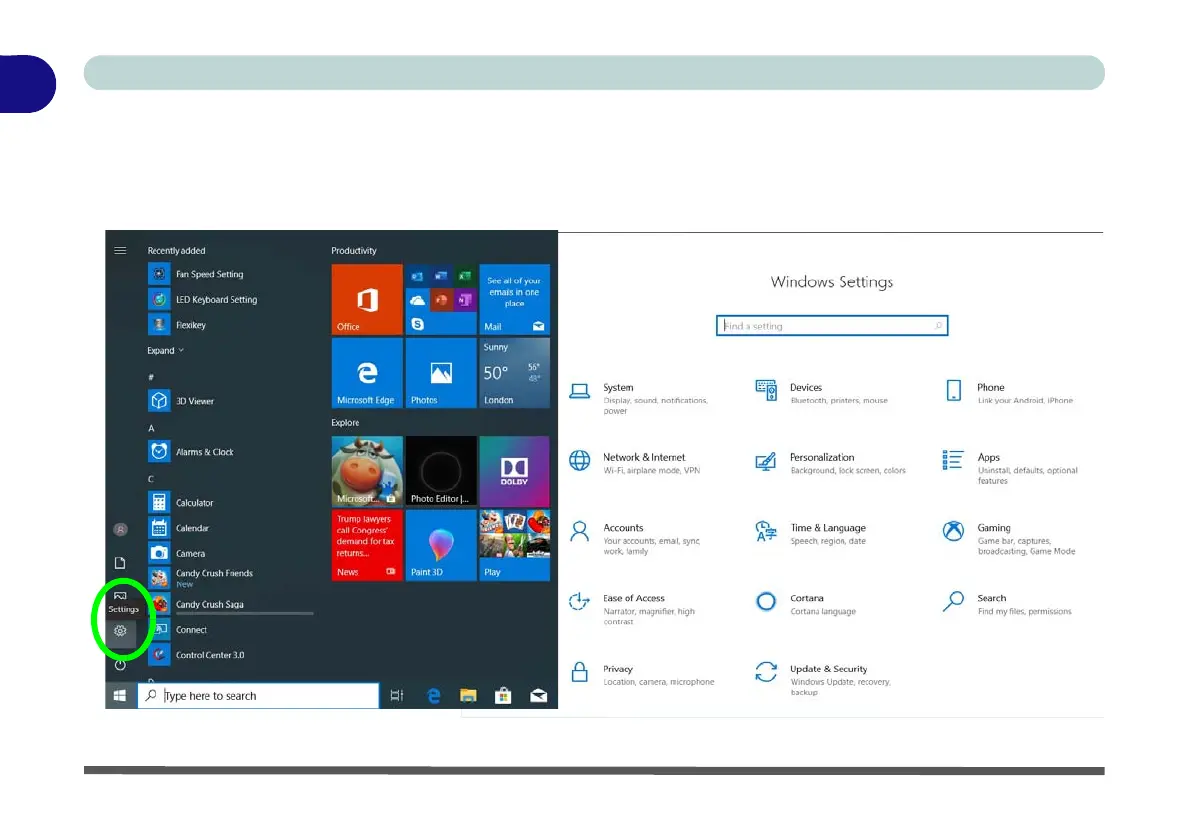The width and height of the screenshot is (1190, 838).
Task: Click the Windows Start button
Action: click(120, 695)
